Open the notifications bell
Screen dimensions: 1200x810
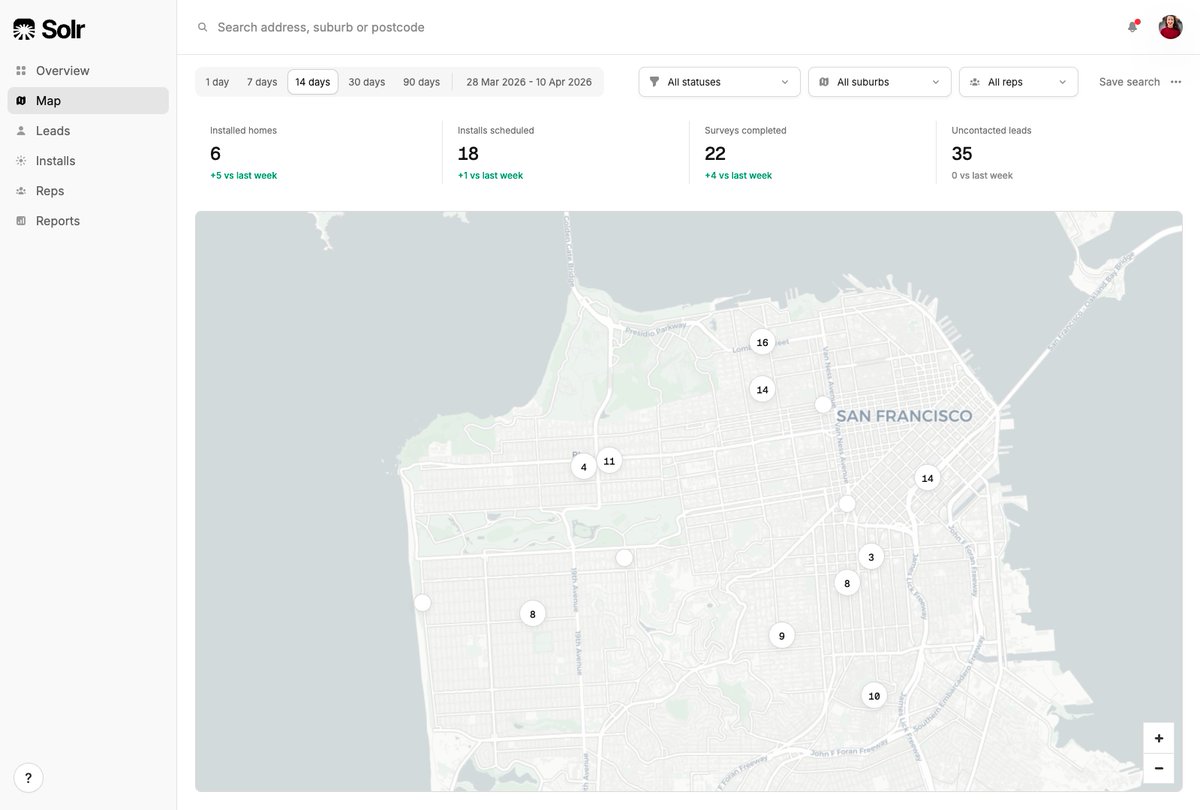click(x=1133, y=27)
